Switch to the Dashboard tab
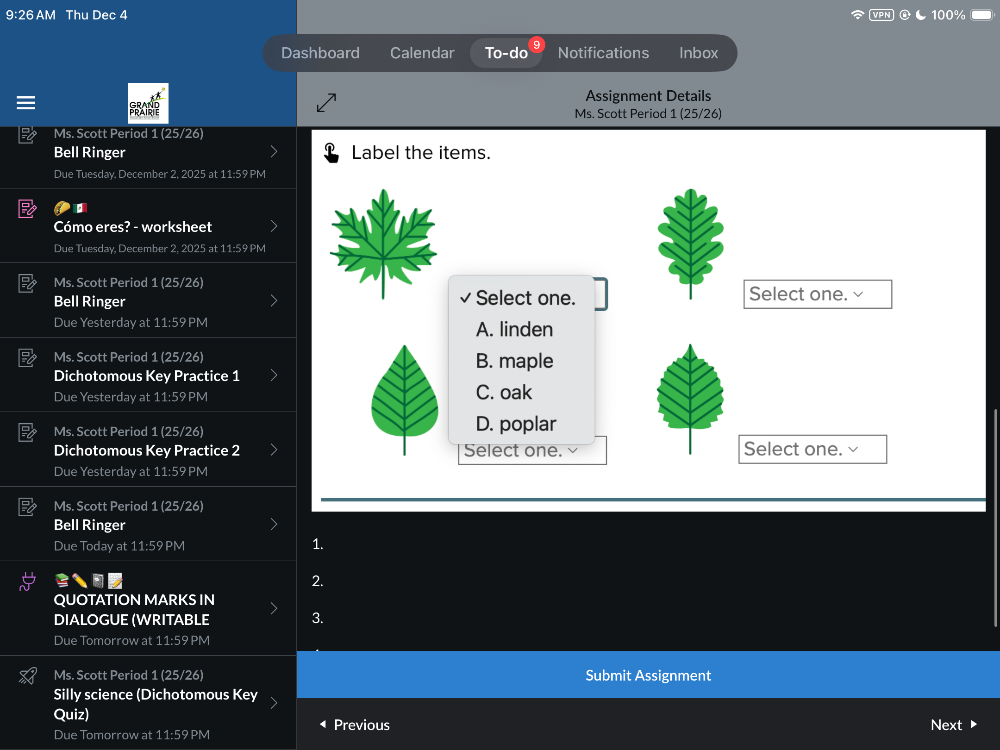 (320, 53)
